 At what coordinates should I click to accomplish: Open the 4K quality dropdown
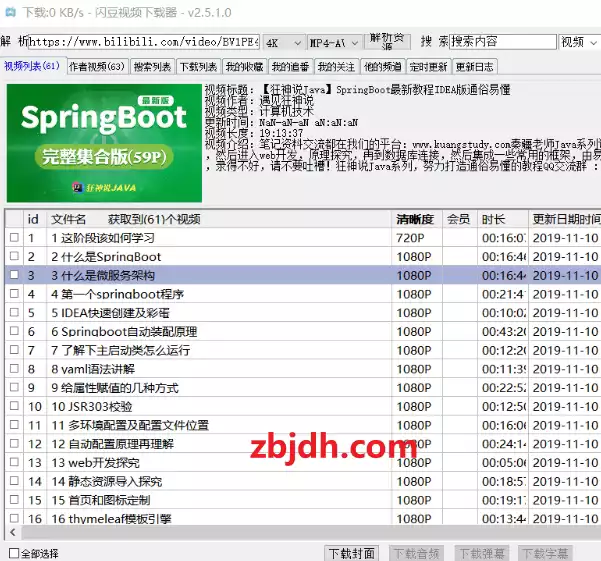(284, 43)
